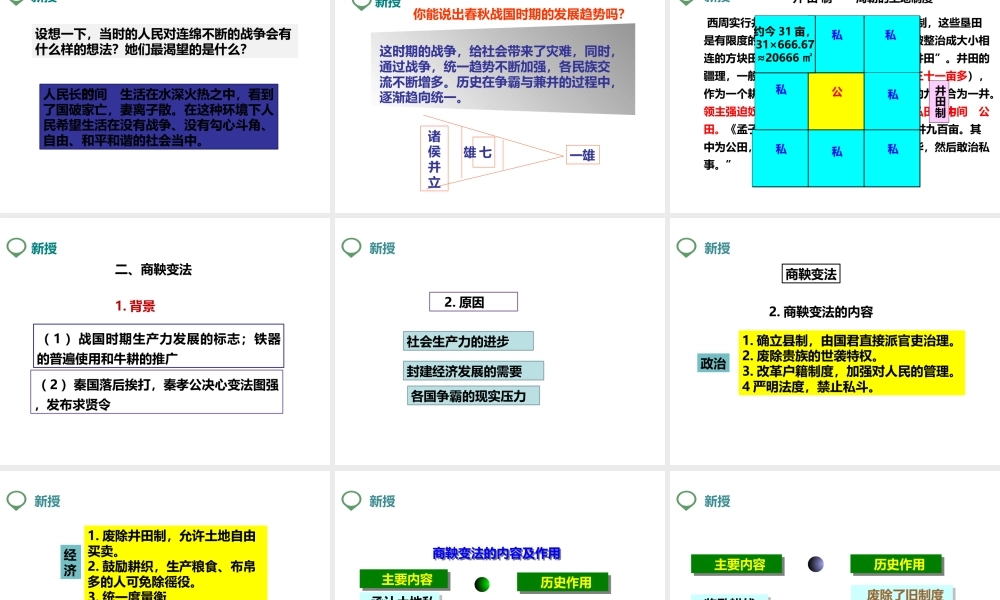Click the speech bubble icon on the 背景 slide
1000x600 pixels.
(x=16, y=248)
